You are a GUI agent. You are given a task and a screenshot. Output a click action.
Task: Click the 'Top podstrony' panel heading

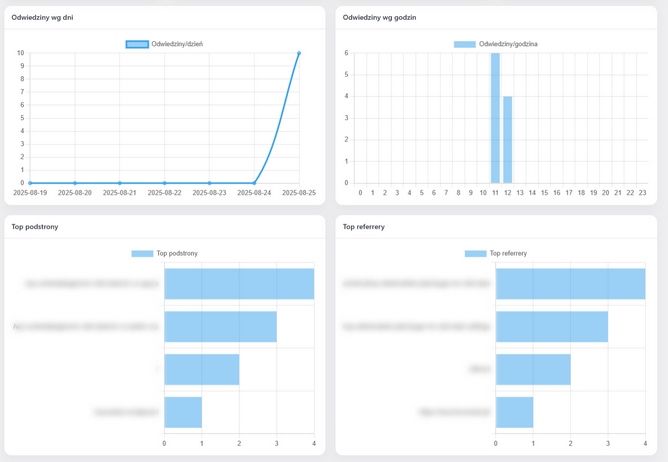pyautogui.click(x=35, y=227)
